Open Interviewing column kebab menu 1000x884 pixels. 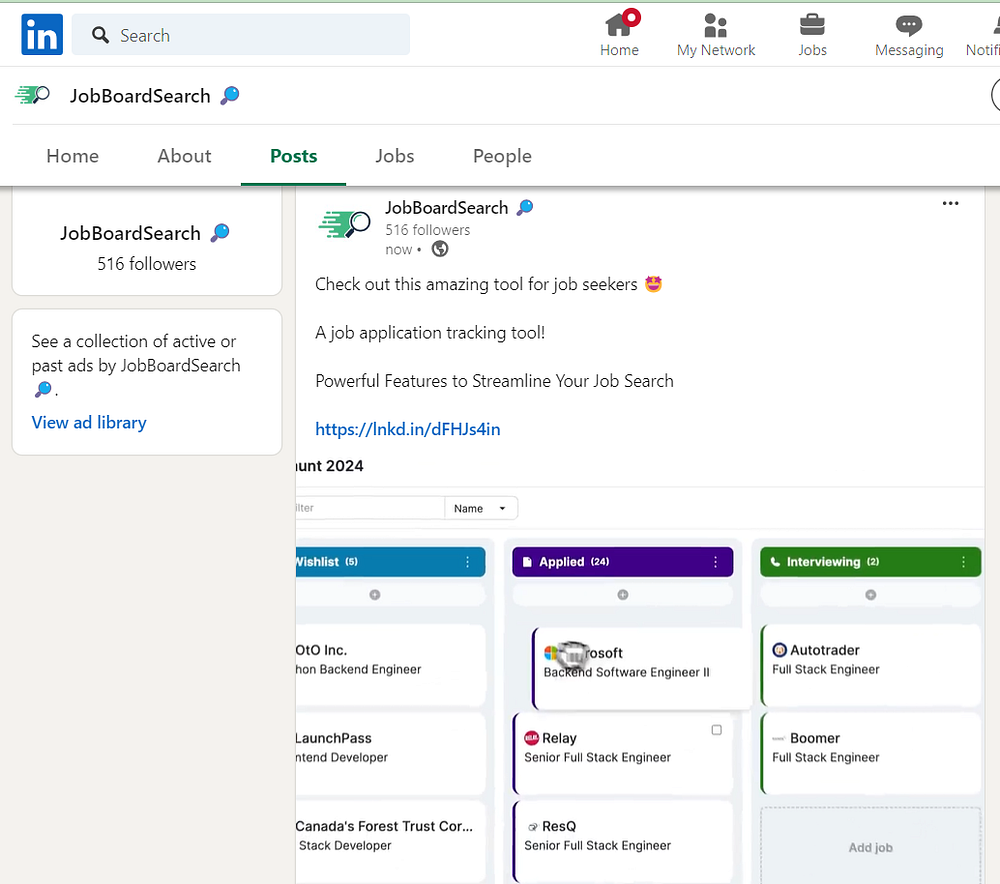coord(963,562)
